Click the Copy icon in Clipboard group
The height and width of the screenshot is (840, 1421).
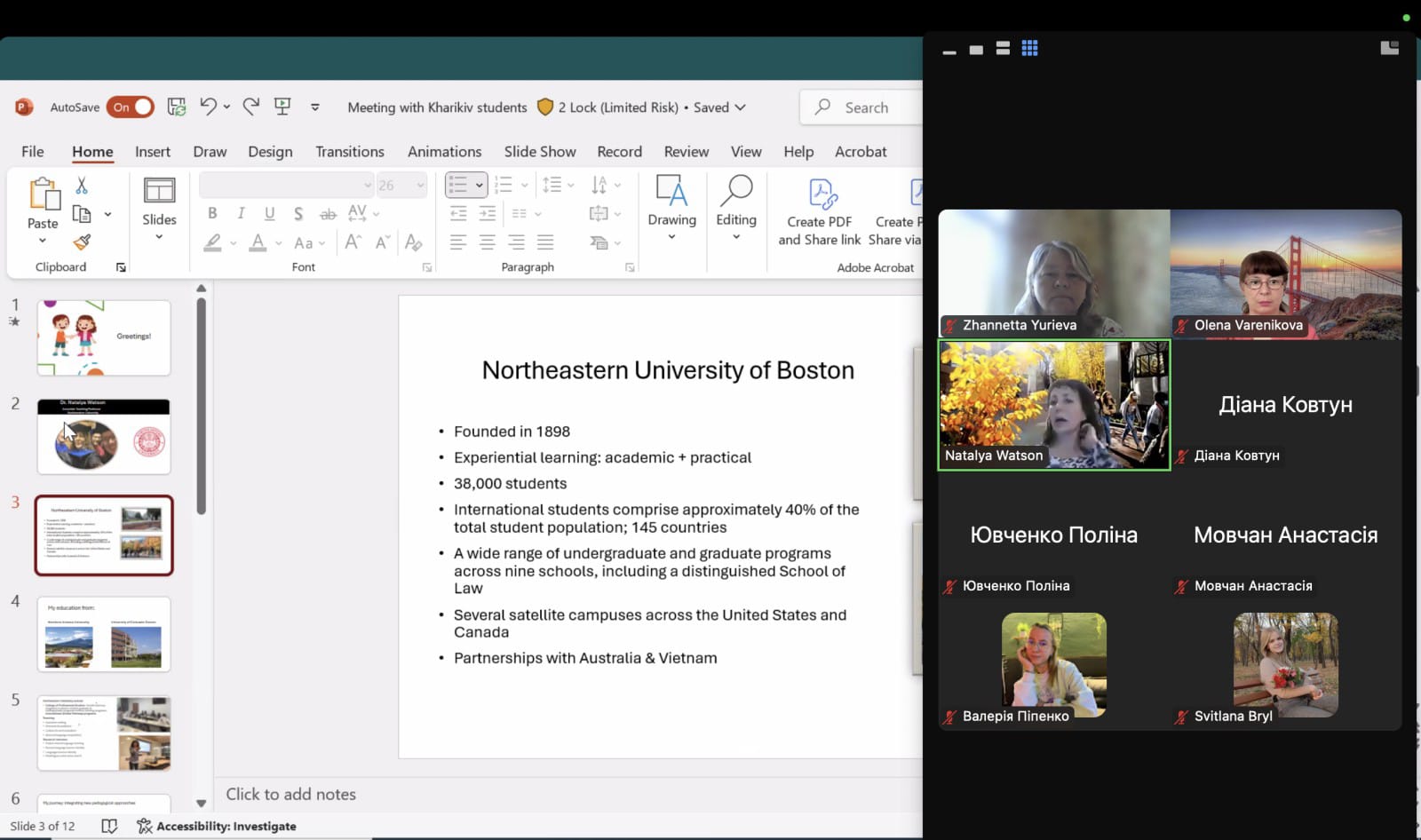[x=82, y=214]
